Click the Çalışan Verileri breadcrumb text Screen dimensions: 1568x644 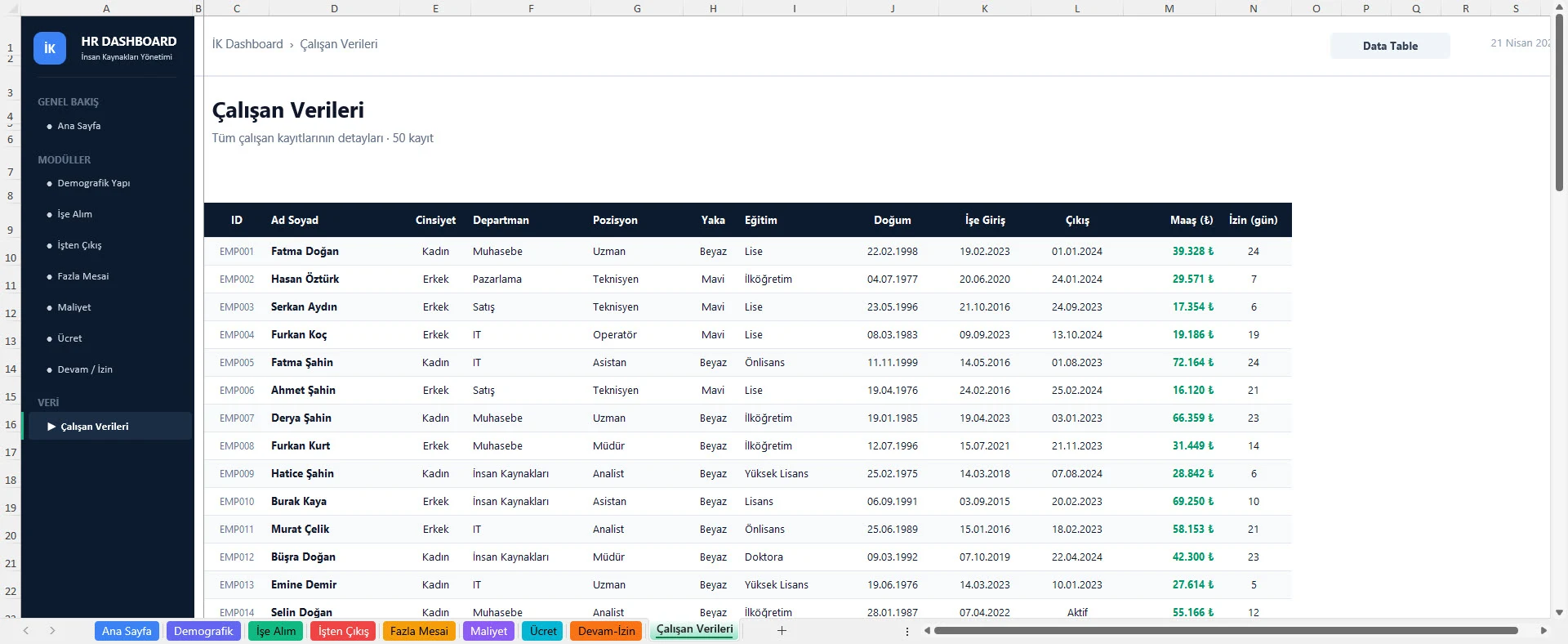(338, 44)
